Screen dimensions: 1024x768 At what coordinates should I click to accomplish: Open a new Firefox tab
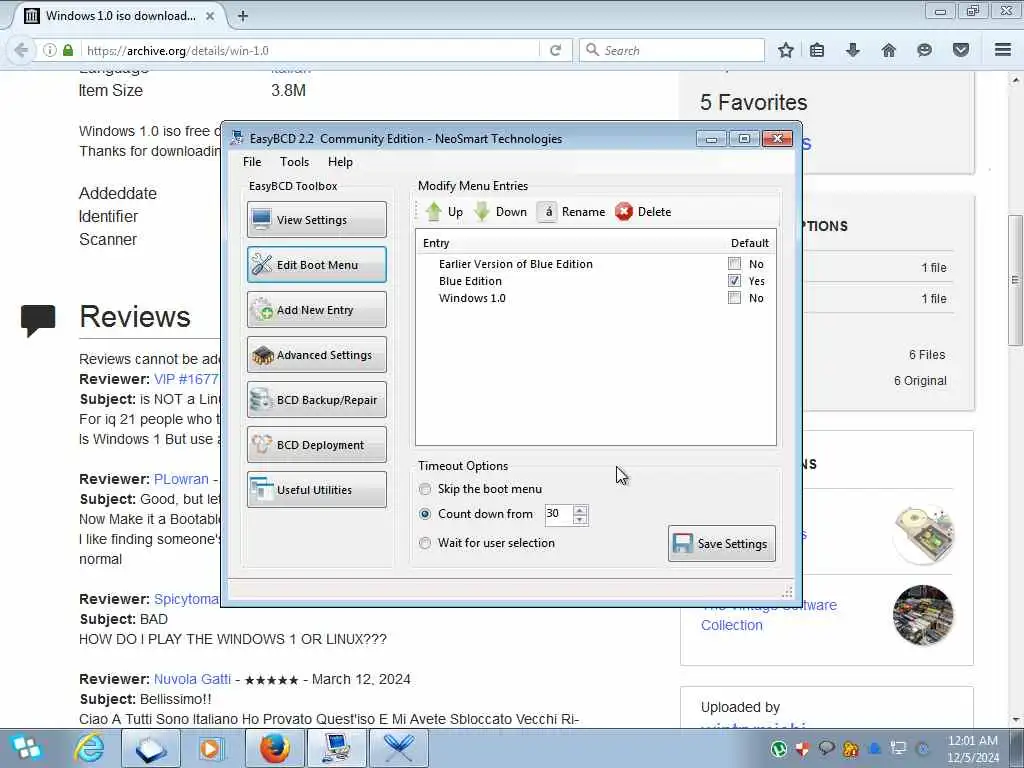coord(243,16)
